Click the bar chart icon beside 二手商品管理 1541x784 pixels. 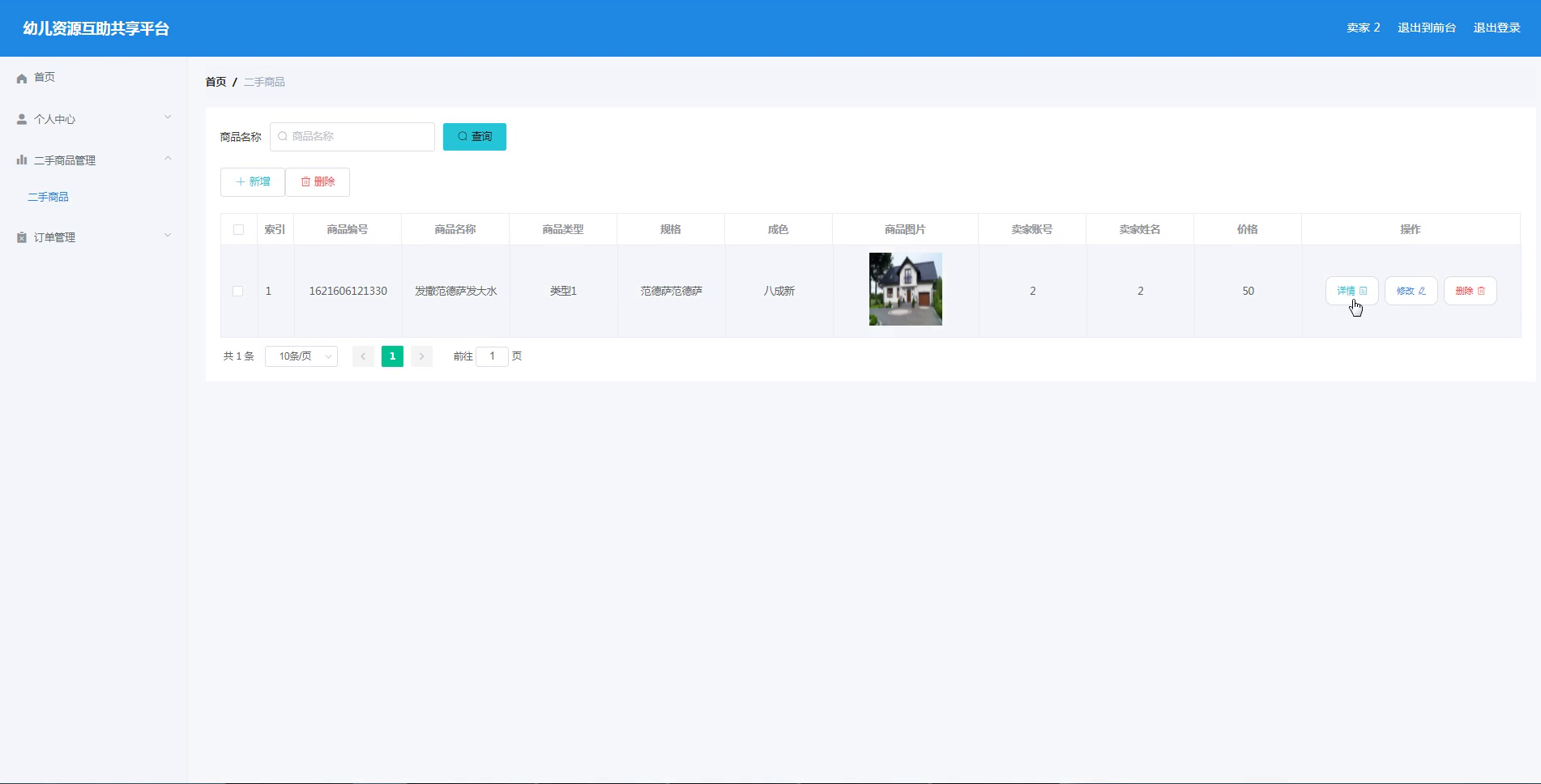(x=22, y=160)
